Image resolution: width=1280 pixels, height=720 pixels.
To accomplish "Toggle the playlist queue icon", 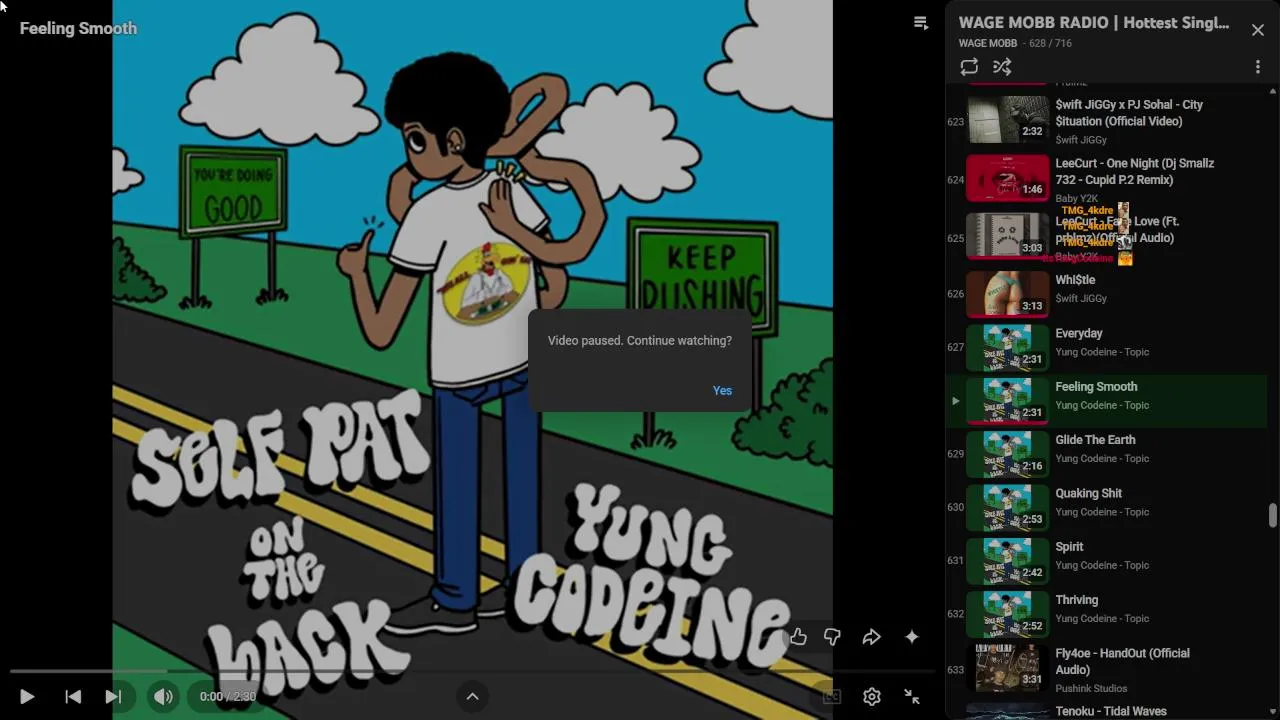I will (921, 23).
